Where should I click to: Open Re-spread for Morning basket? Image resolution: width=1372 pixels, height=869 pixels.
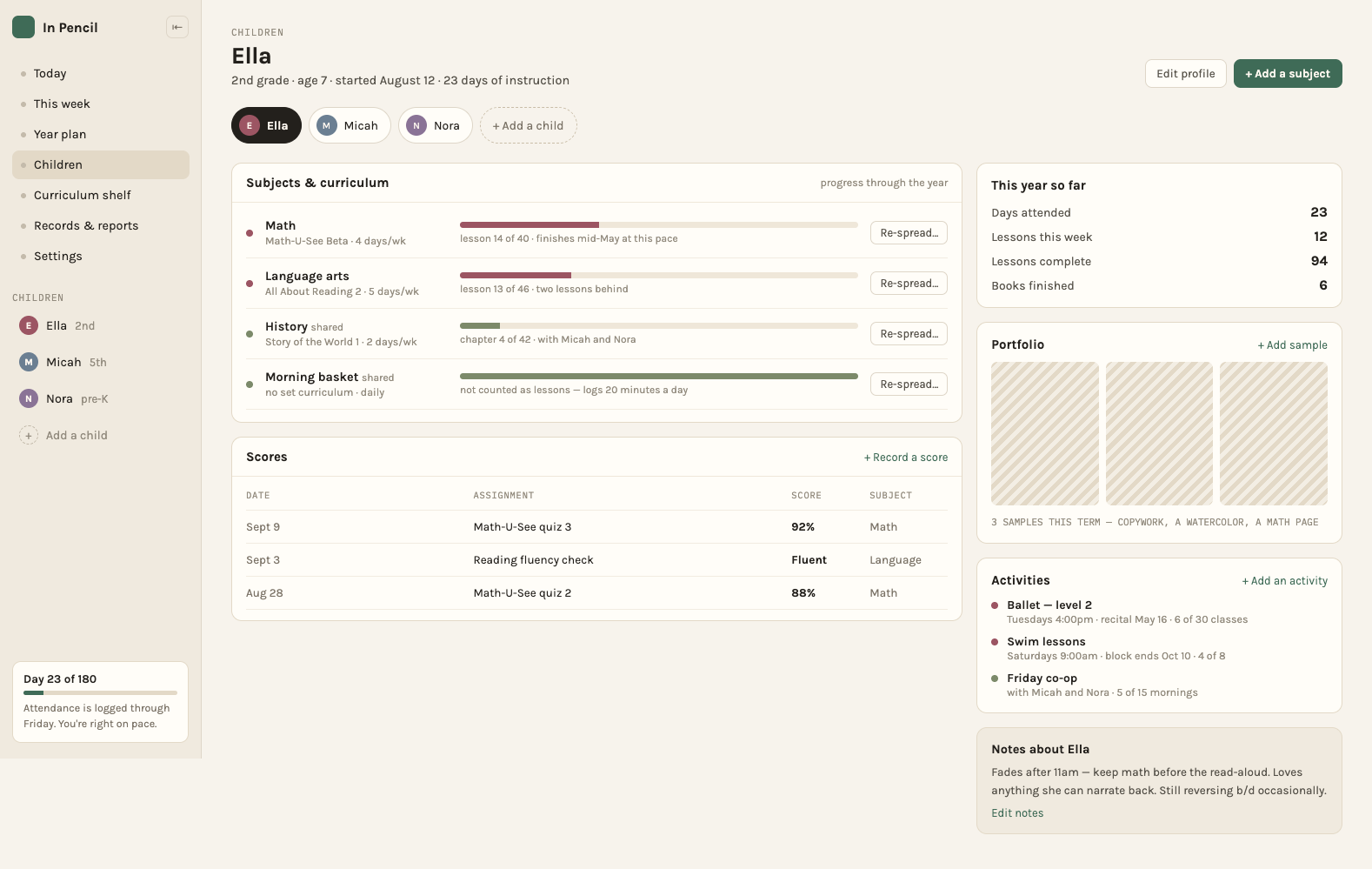pos(909,384)
